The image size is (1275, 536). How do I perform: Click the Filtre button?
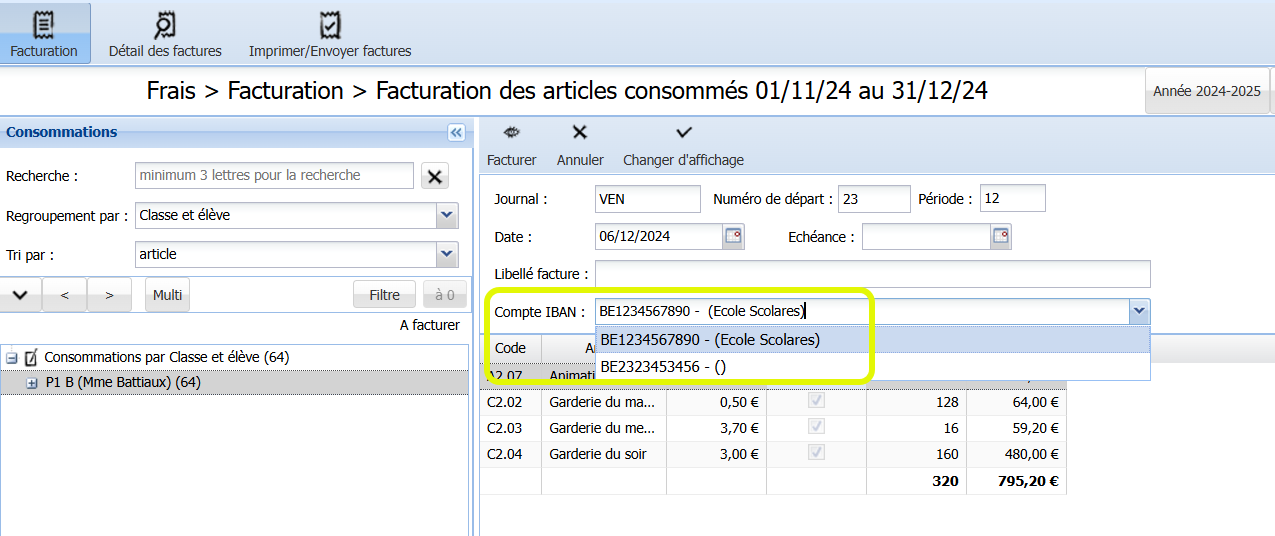pos(384,295)
